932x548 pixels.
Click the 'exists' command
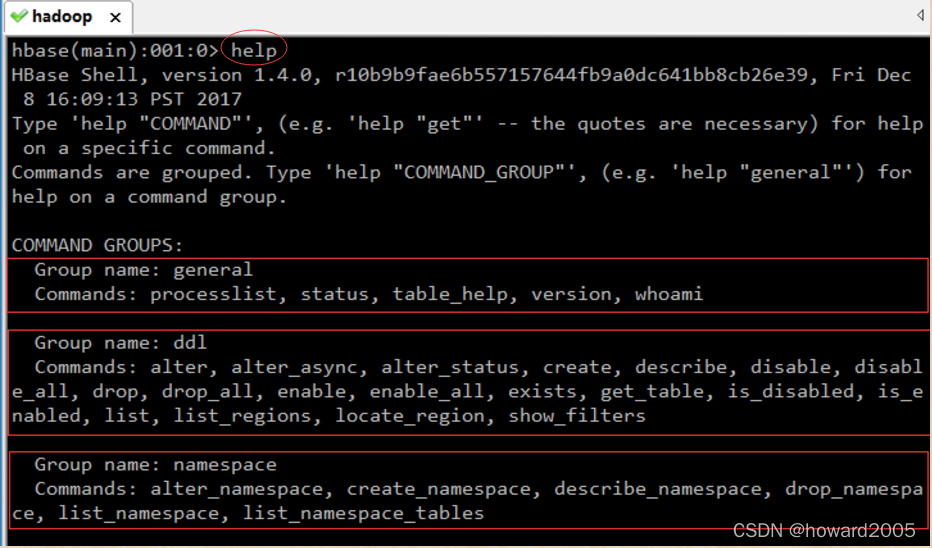[x=542, y=392]
